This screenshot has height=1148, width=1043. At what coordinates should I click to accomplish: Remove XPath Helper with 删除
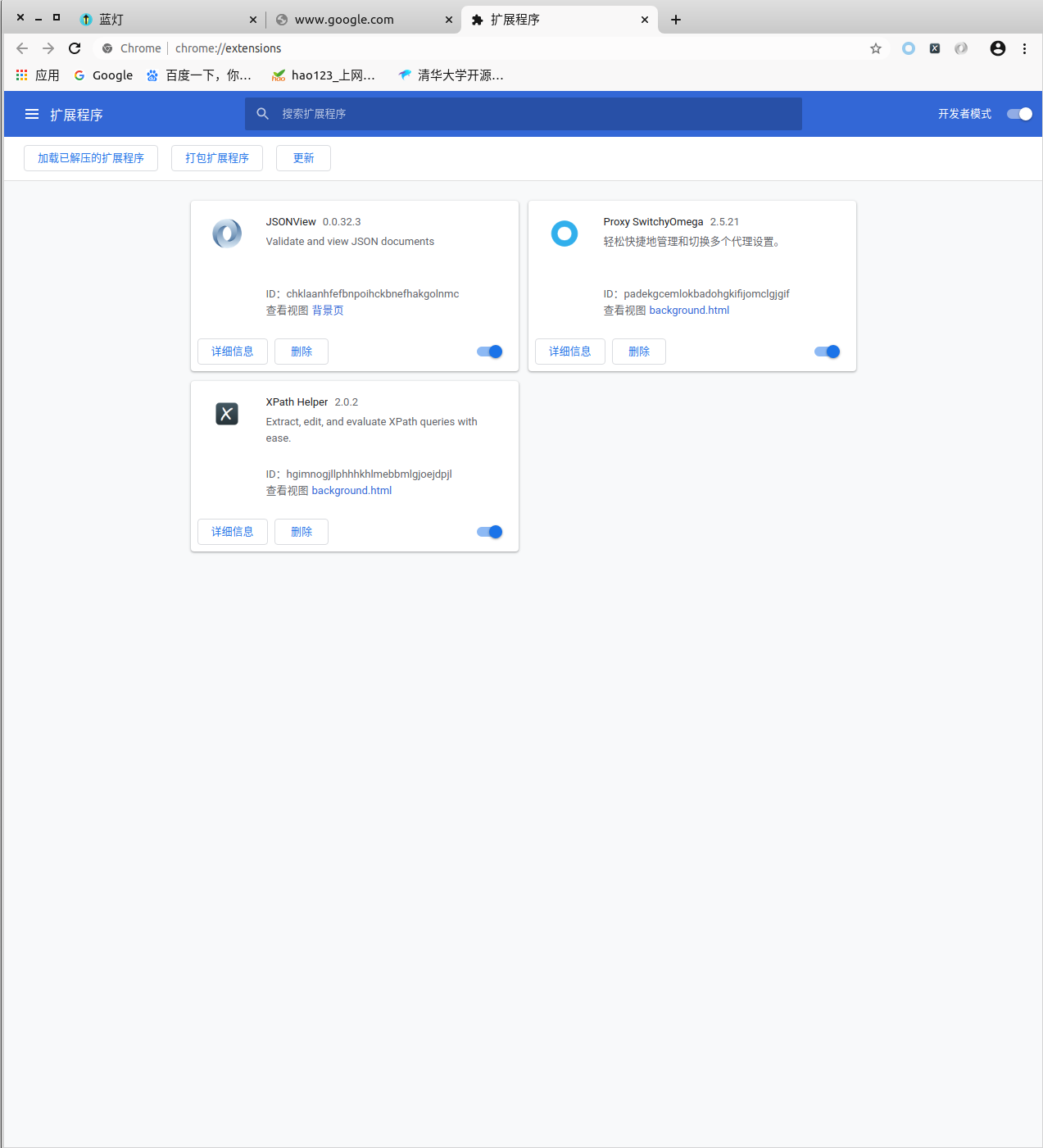pos(302,532)
